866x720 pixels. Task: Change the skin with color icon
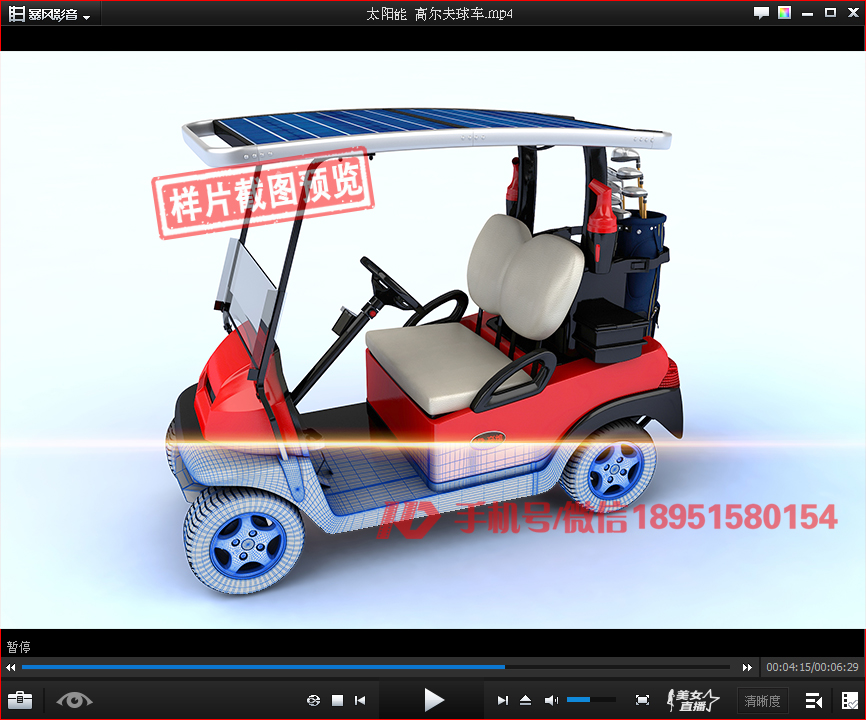coord(785,13)
